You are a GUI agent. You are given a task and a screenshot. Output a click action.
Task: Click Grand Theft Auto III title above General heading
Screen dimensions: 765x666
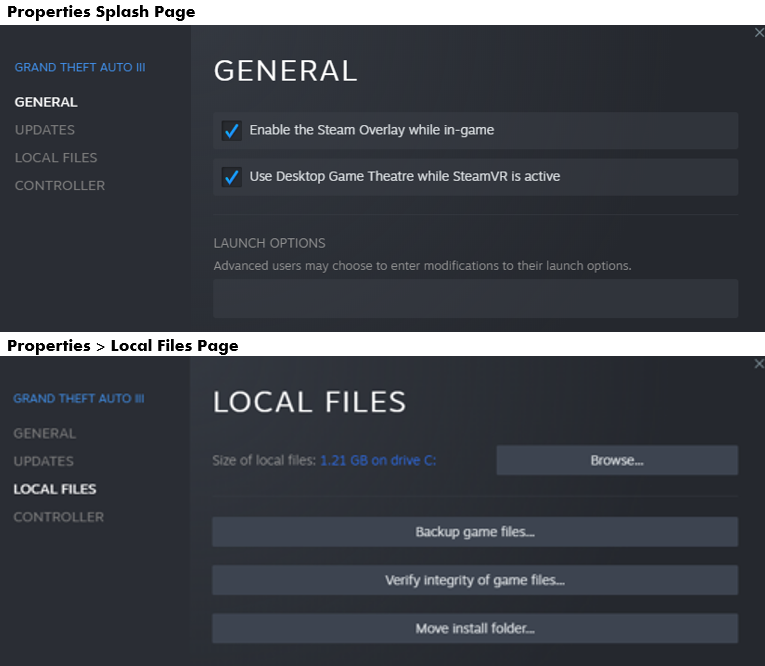[x=80, y=68]
